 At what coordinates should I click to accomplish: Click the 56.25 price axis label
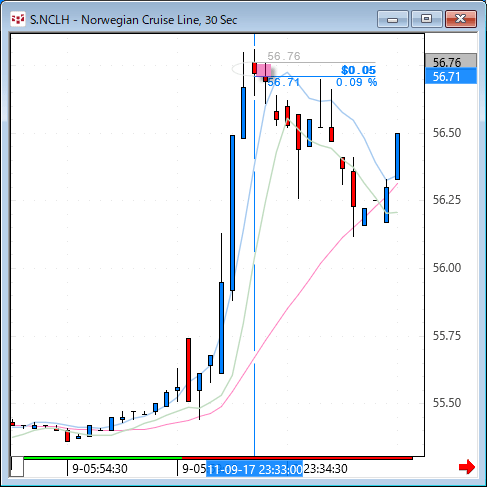(447, 200)
